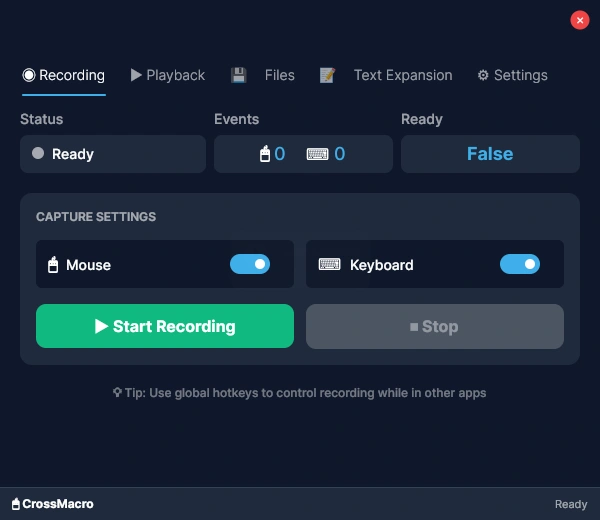Viewport: 600px width, 520px height.
Task: Click the False value under Ready
Action: tap(490, 154)
